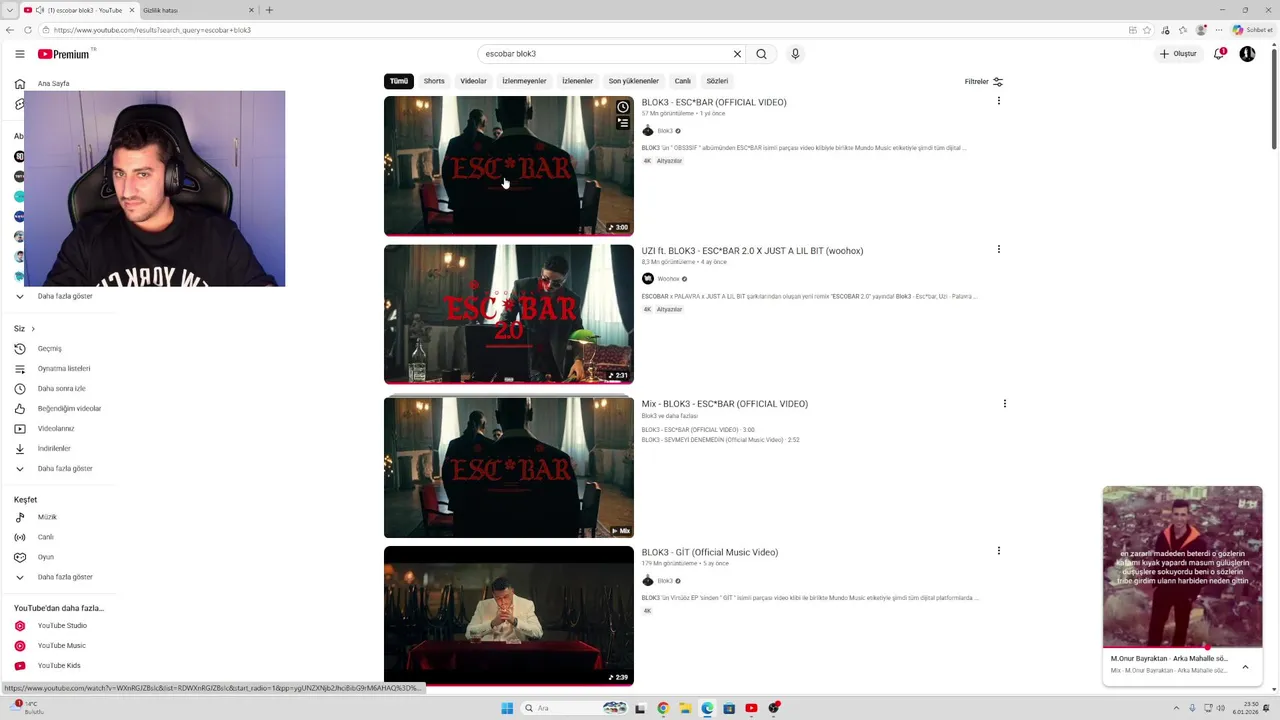Select the Shorts filter chip

tap(434, 81)
